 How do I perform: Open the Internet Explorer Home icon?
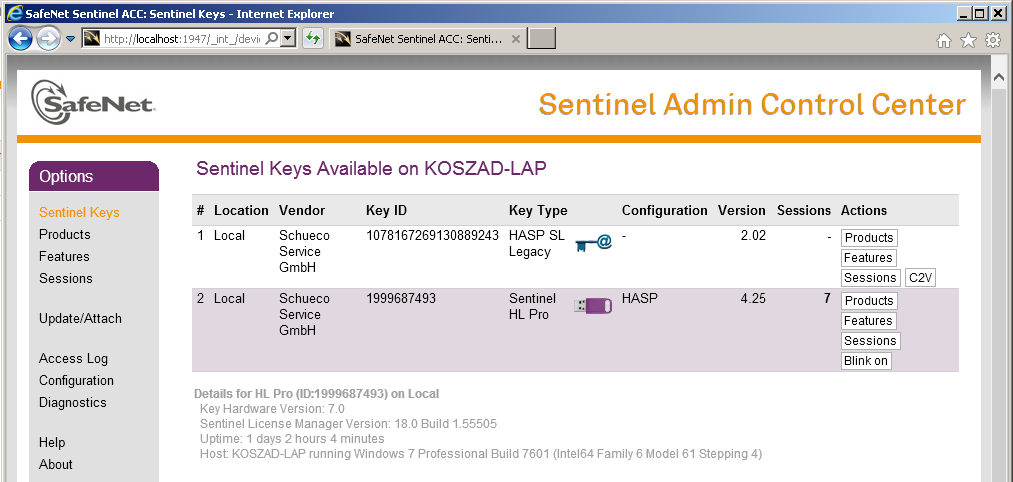coord(943,40)
